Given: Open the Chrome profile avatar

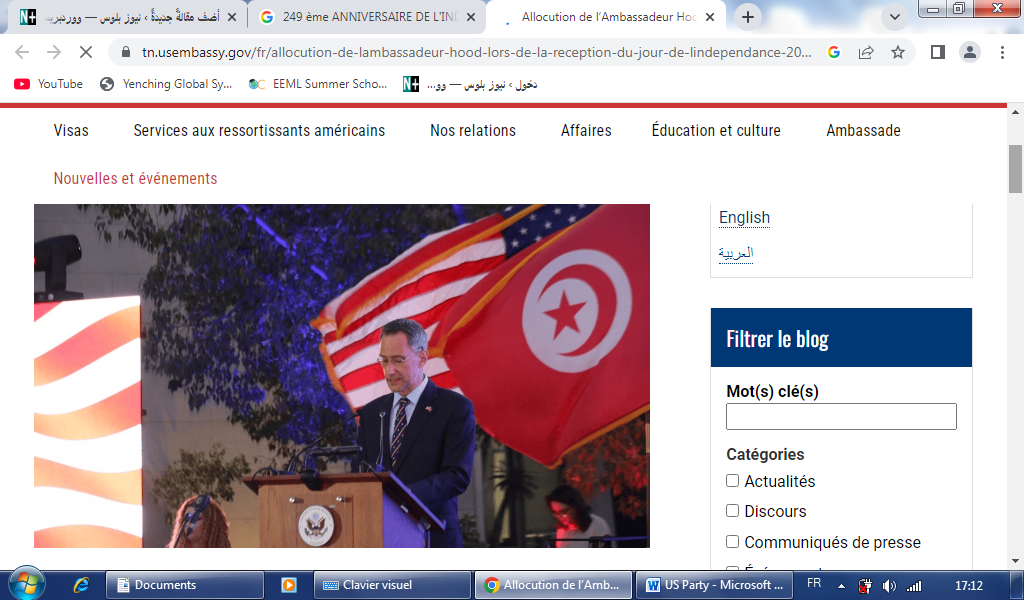Looking at the screenshot, I should (x=969, y=52).
